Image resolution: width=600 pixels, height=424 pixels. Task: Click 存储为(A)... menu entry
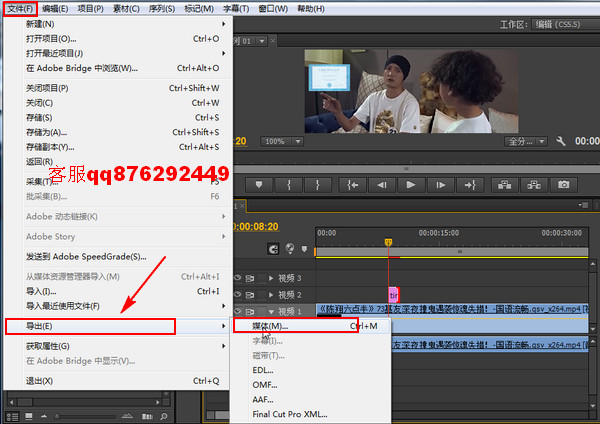click(x=125, y=132)
